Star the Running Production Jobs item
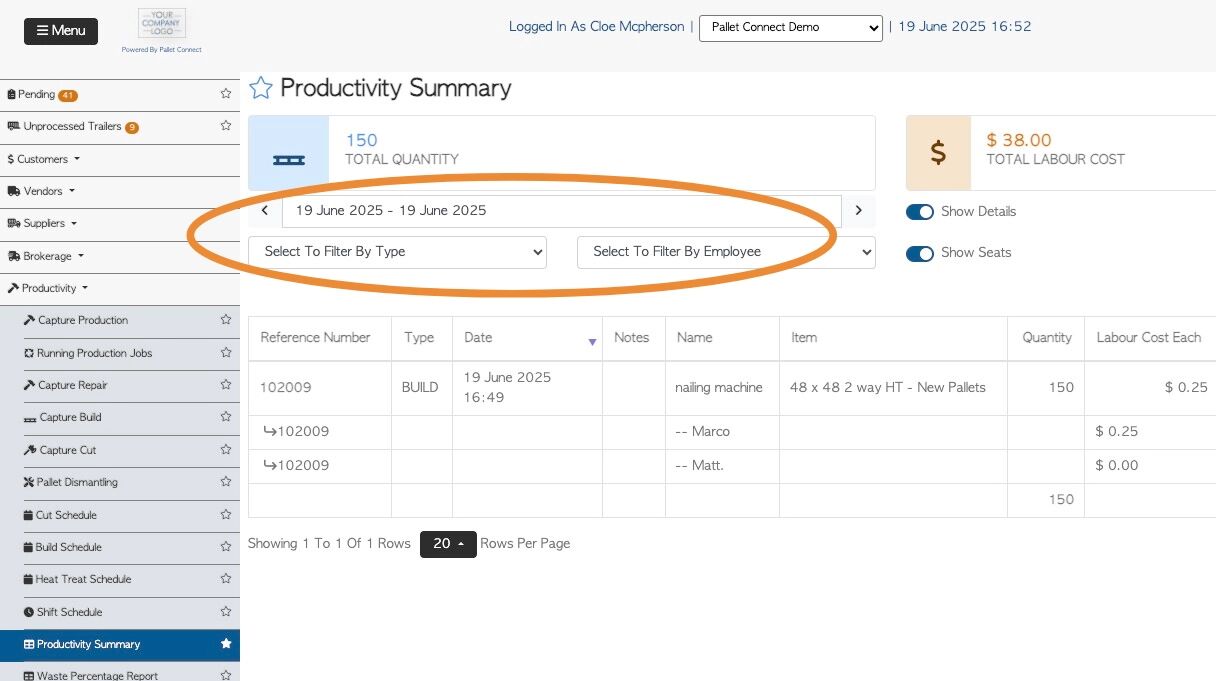Viewport: 1216px width, 681px height. point(226,353)
